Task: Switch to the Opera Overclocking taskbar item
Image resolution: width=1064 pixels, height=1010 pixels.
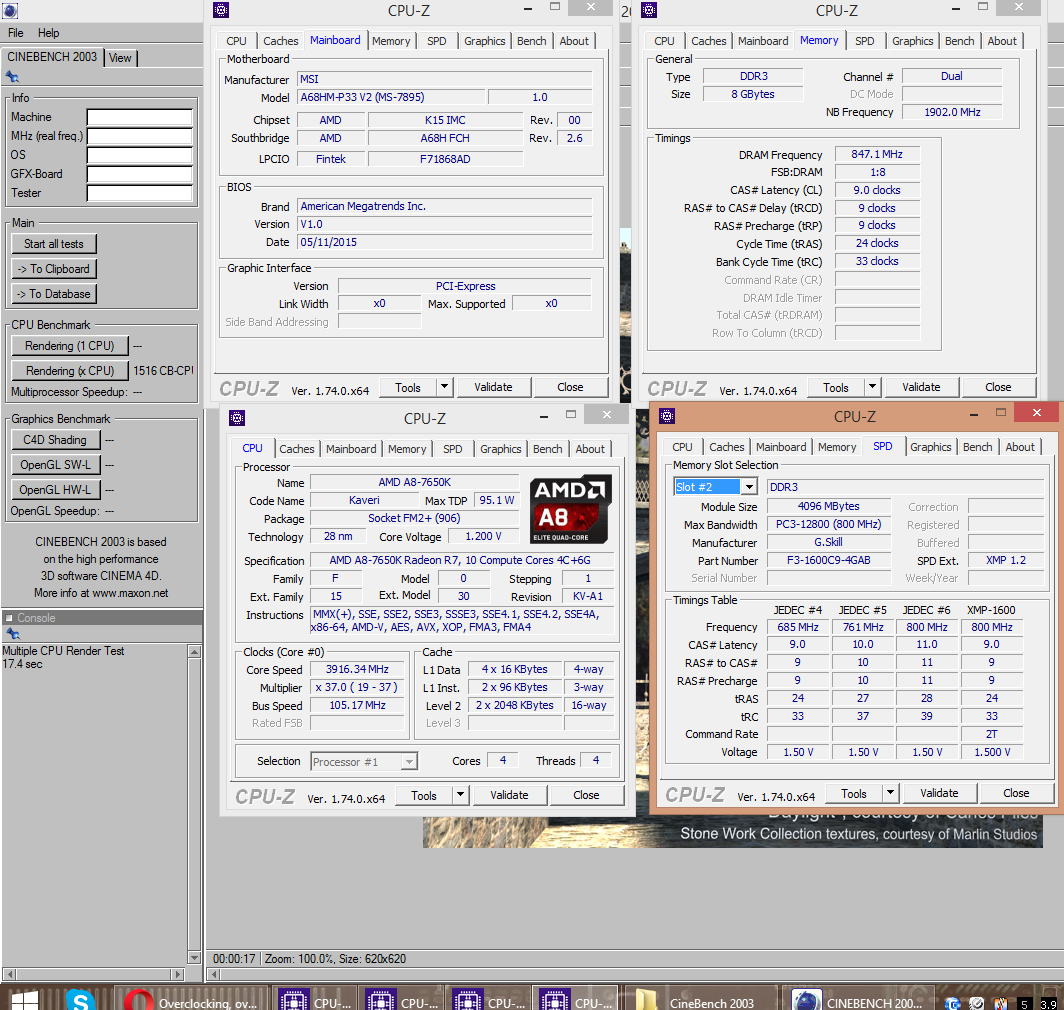Action: point(191,1000)
